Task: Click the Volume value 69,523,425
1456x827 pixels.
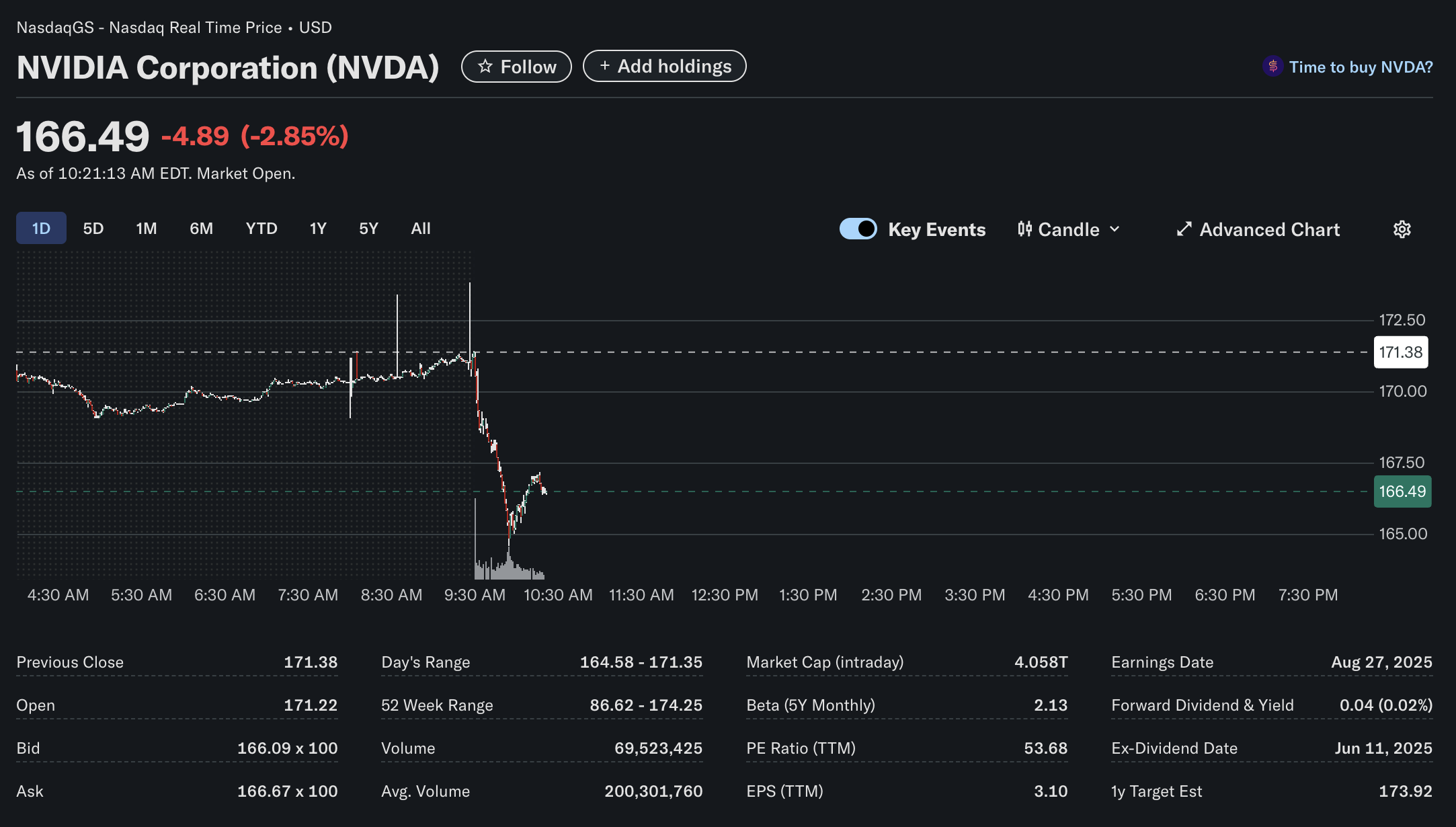Action: 658,748
